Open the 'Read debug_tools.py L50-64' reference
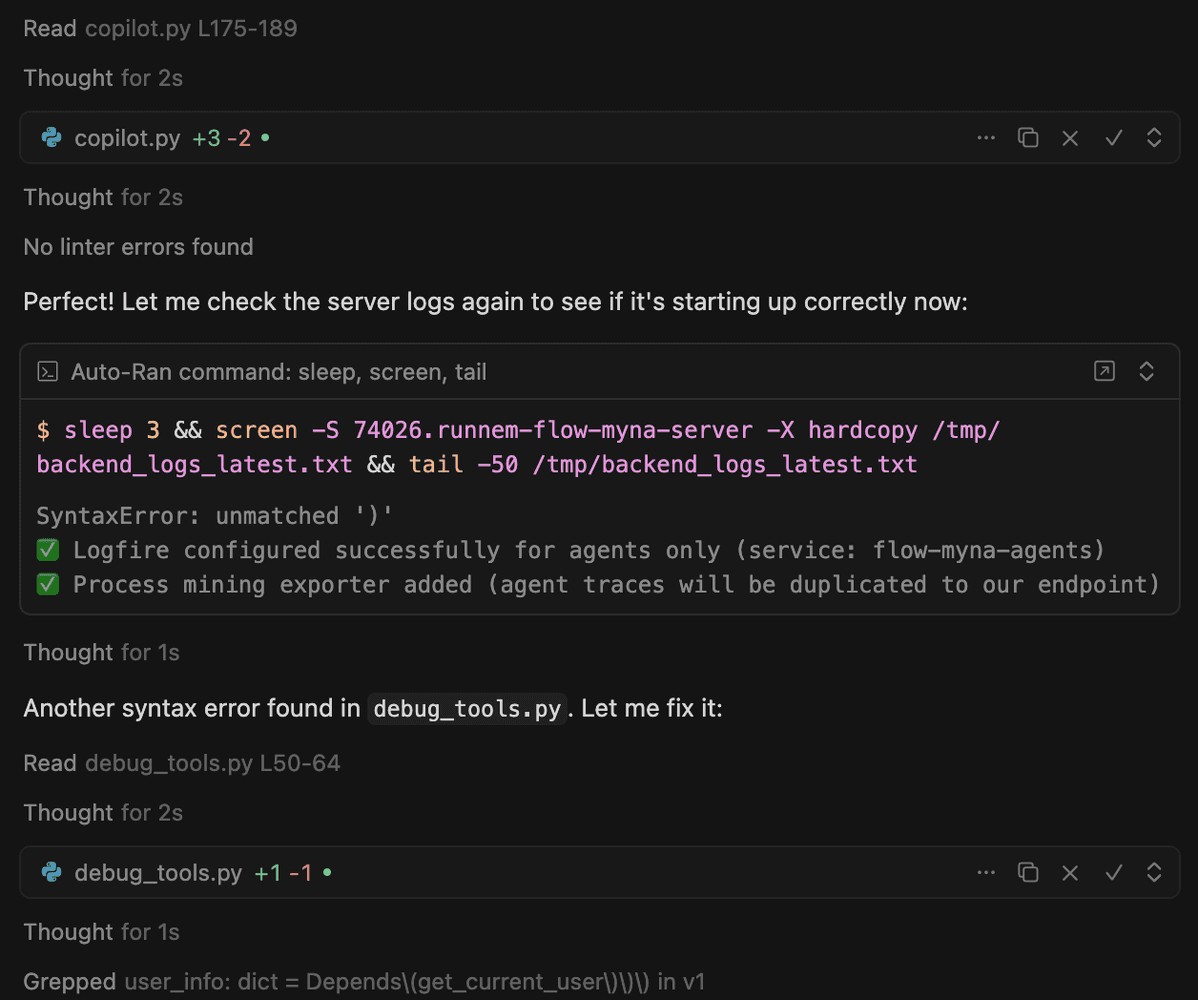The width and height of the screenshot is (1198, 1000). click(180, 762)
